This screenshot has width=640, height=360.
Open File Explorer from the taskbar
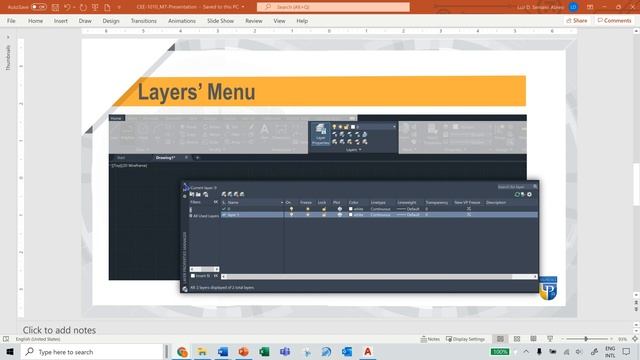202,351
